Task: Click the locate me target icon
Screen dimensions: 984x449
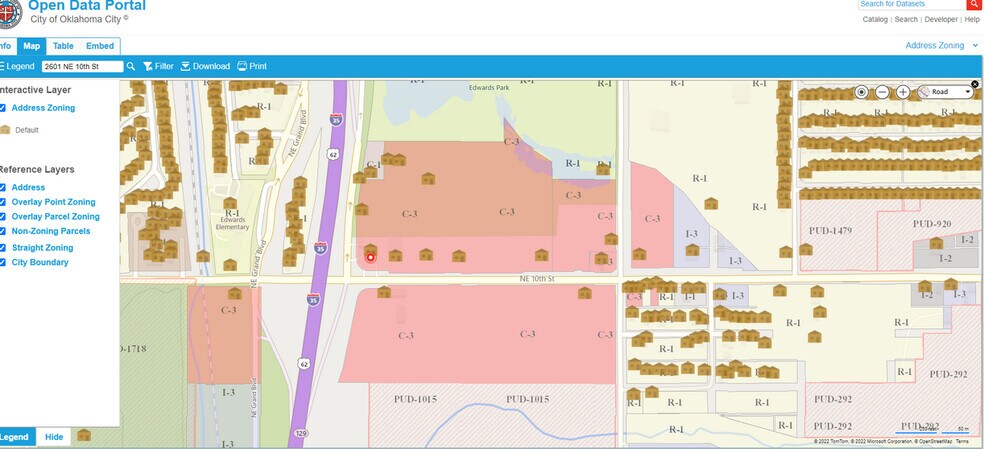Action: 861,92
